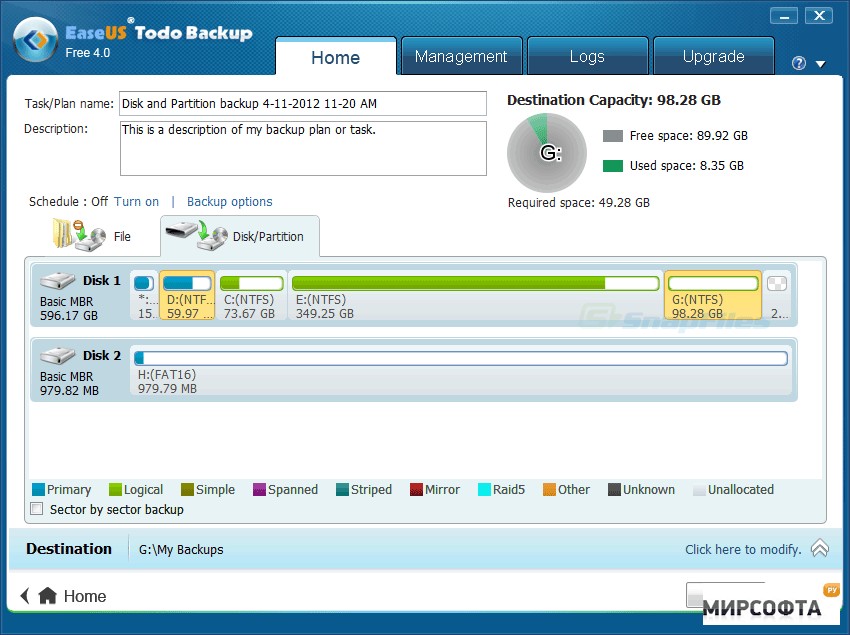Click the Disk/Partition drive icon
Viewport: 850px width, 635px height.
197,235
